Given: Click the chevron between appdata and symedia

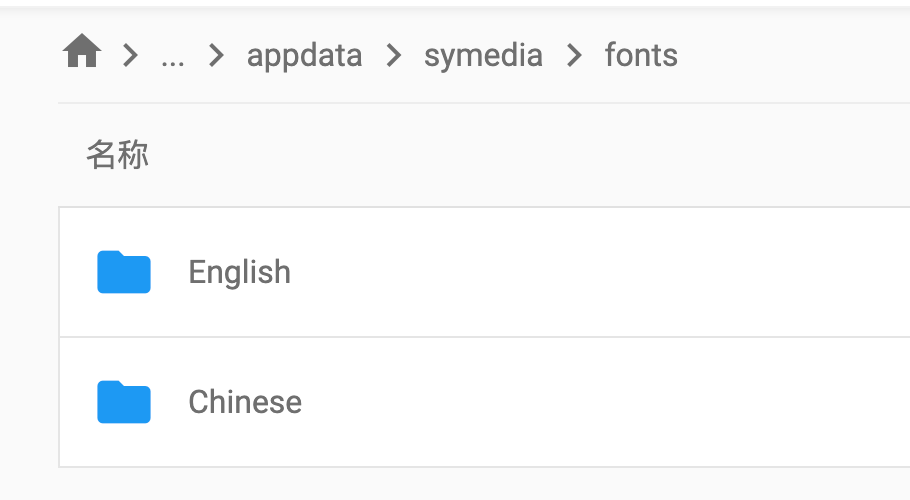Looking at the screenshot, I should [393, 56].
